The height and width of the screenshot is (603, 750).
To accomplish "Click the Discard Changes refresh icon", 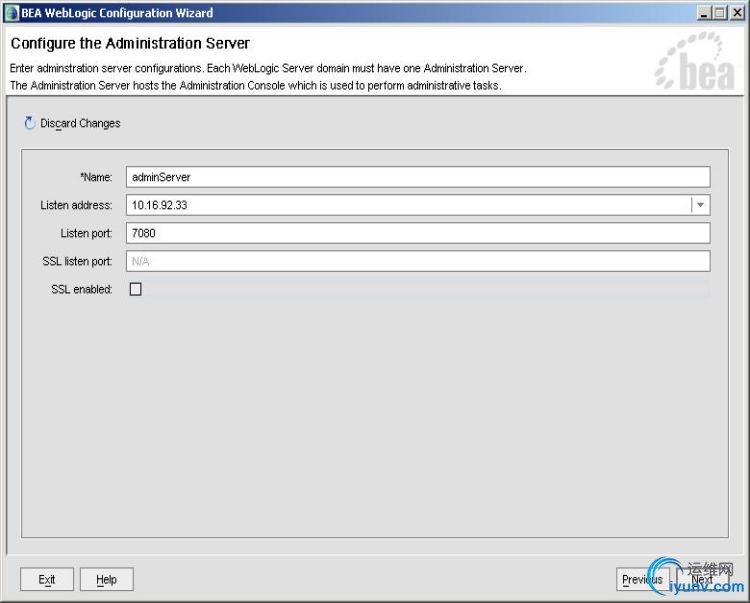I will pyautogui.click(x=30, y=123).
